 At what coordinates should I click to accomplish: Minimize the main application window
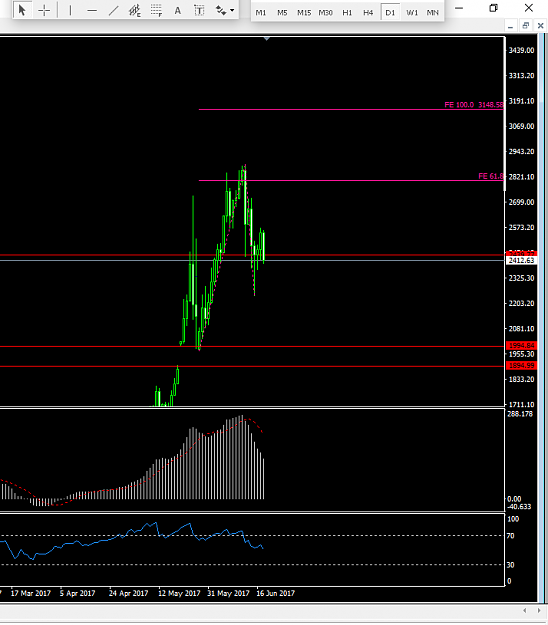coord(459,8)
